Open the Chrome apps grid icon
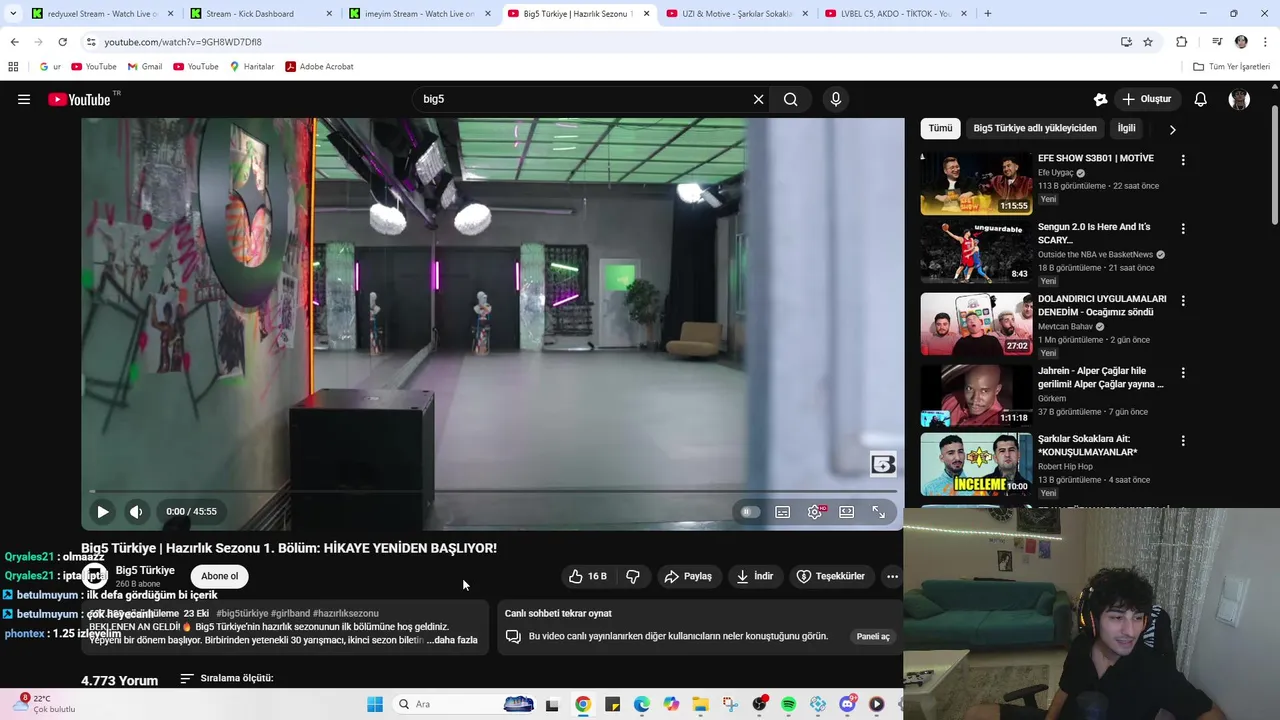Screen dimensions: 1280x720 13,67
